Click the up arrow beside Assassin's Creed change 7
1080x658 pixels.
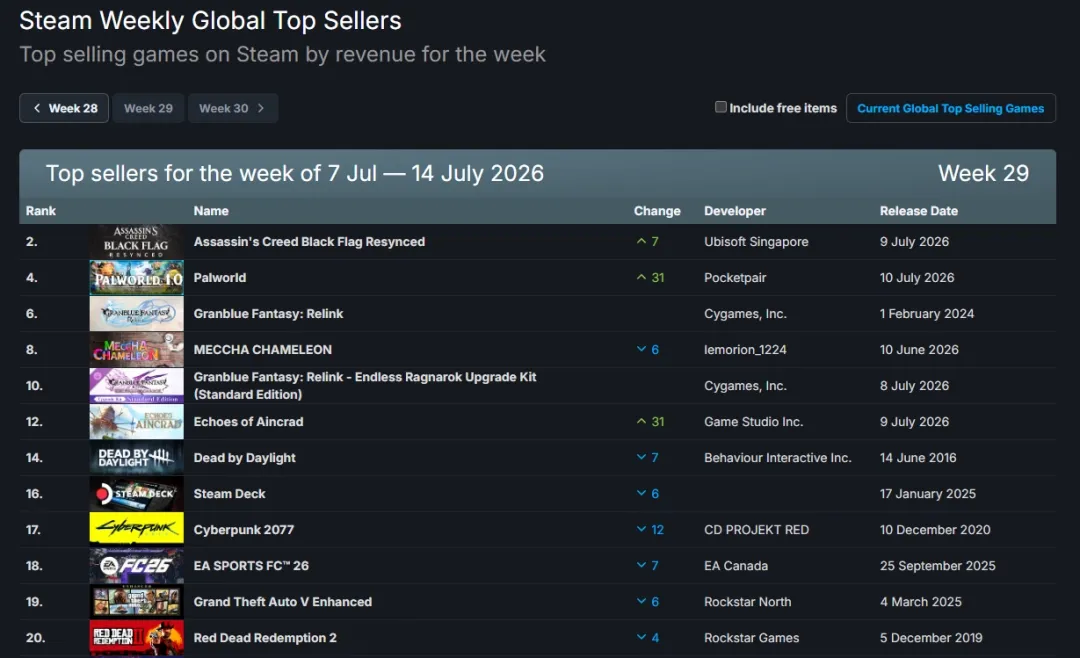pos(641,242)
